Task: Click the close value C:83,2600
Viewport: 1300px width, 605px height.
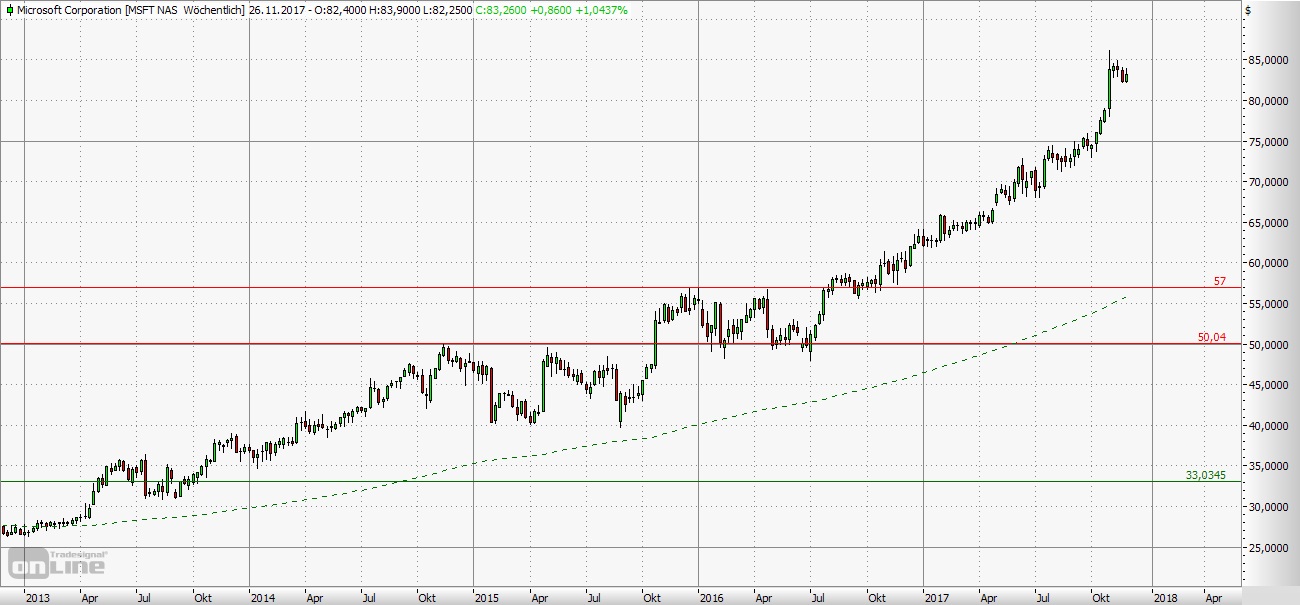Action: click(500, 9)
